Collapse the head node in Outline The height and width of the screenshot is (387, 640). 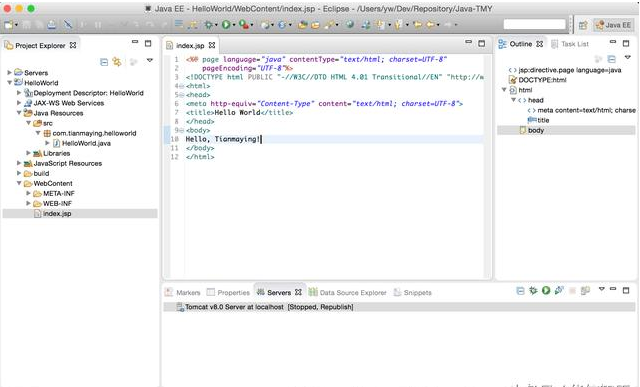(x=514, y=100)
